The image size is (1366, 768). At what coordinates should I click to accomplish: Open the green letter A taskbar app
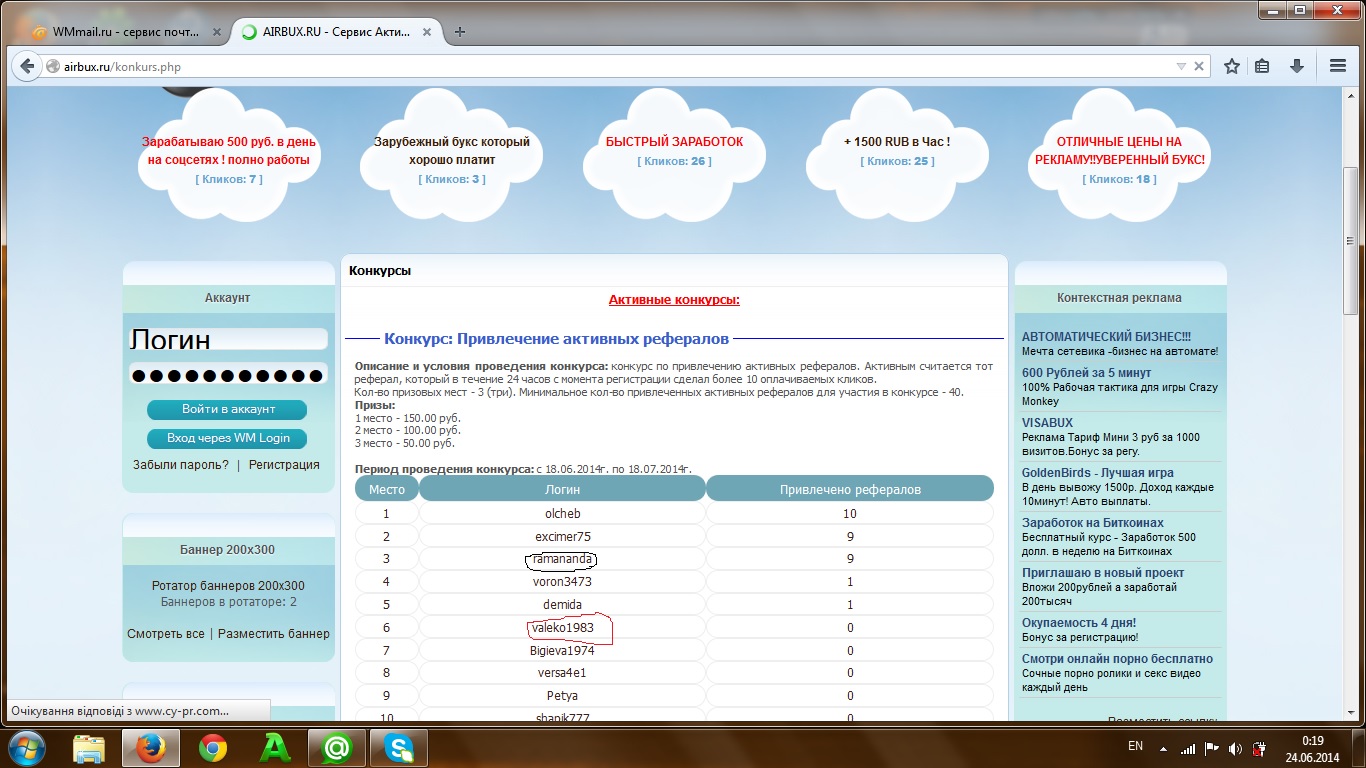[275, 748]
